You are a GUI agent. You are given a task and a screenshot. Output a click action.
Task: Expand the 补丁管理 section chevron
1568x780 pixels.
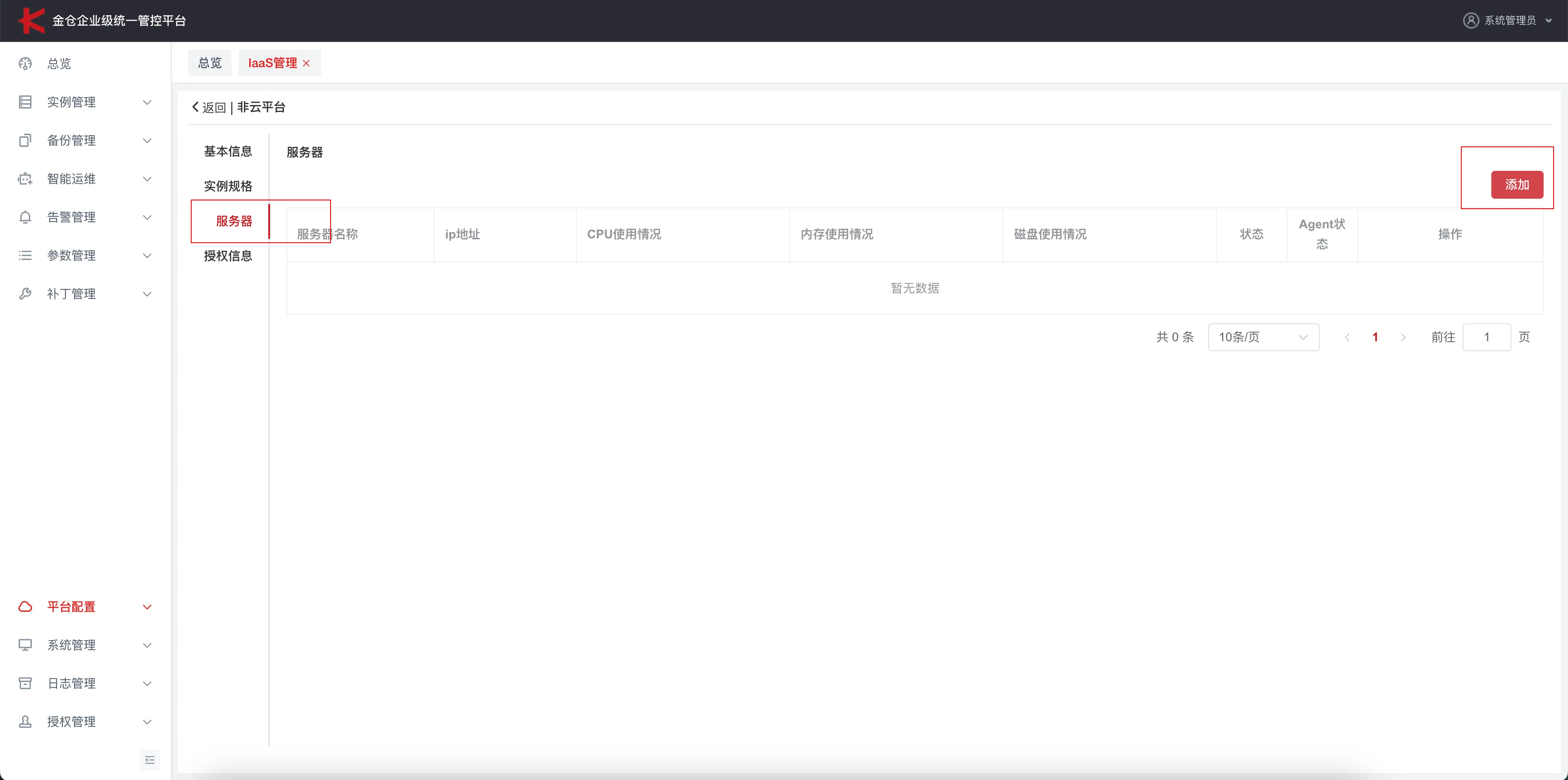[x=147, y=294]
